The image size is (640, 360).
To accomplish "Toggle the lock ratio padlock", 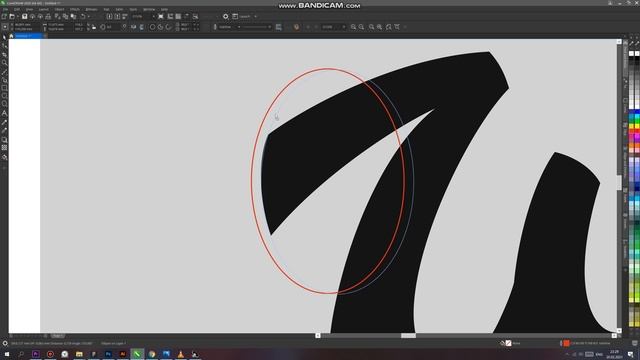I will click(x=94, y=27).
